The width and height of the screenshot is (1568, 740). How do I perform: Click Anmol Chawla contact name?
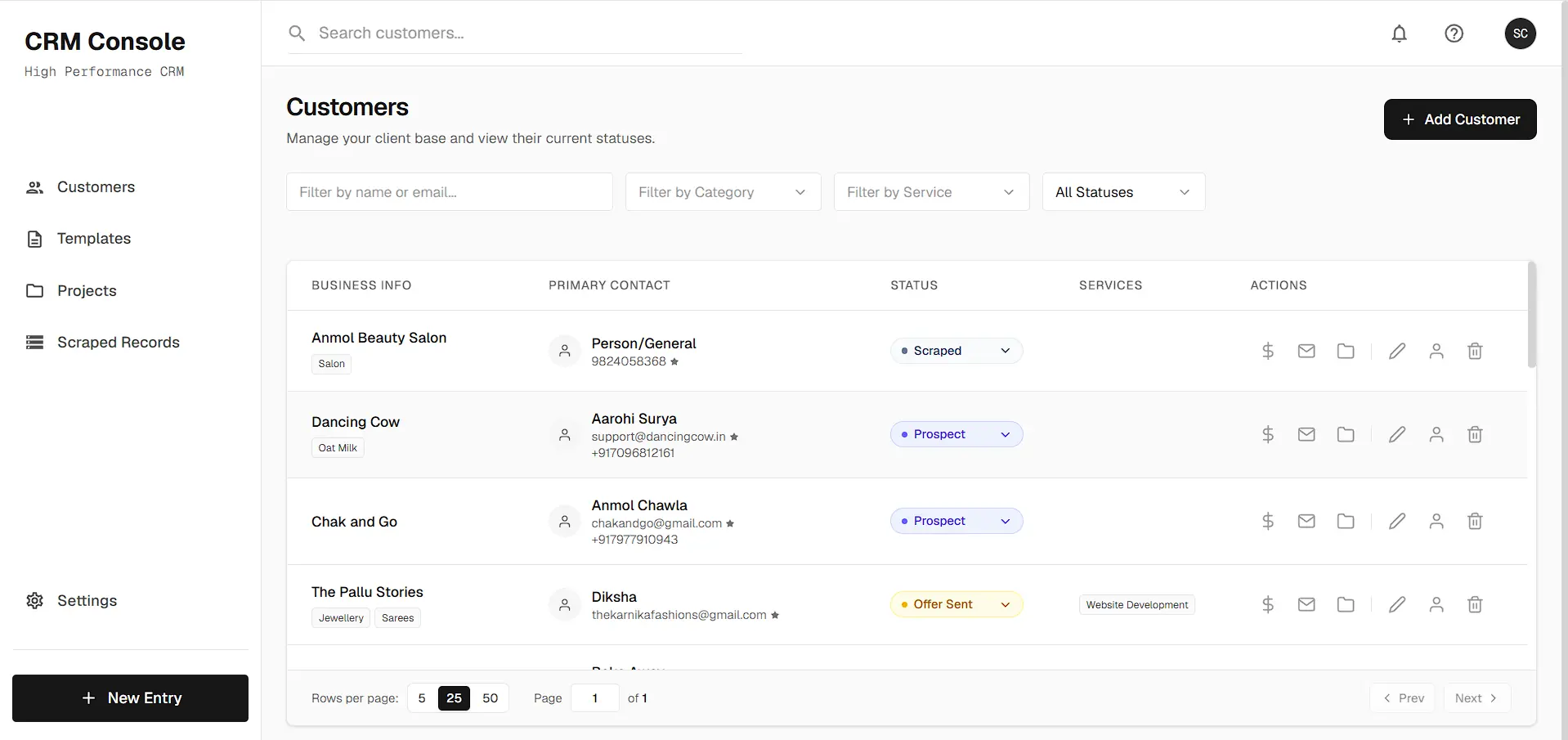coord(639,505)
